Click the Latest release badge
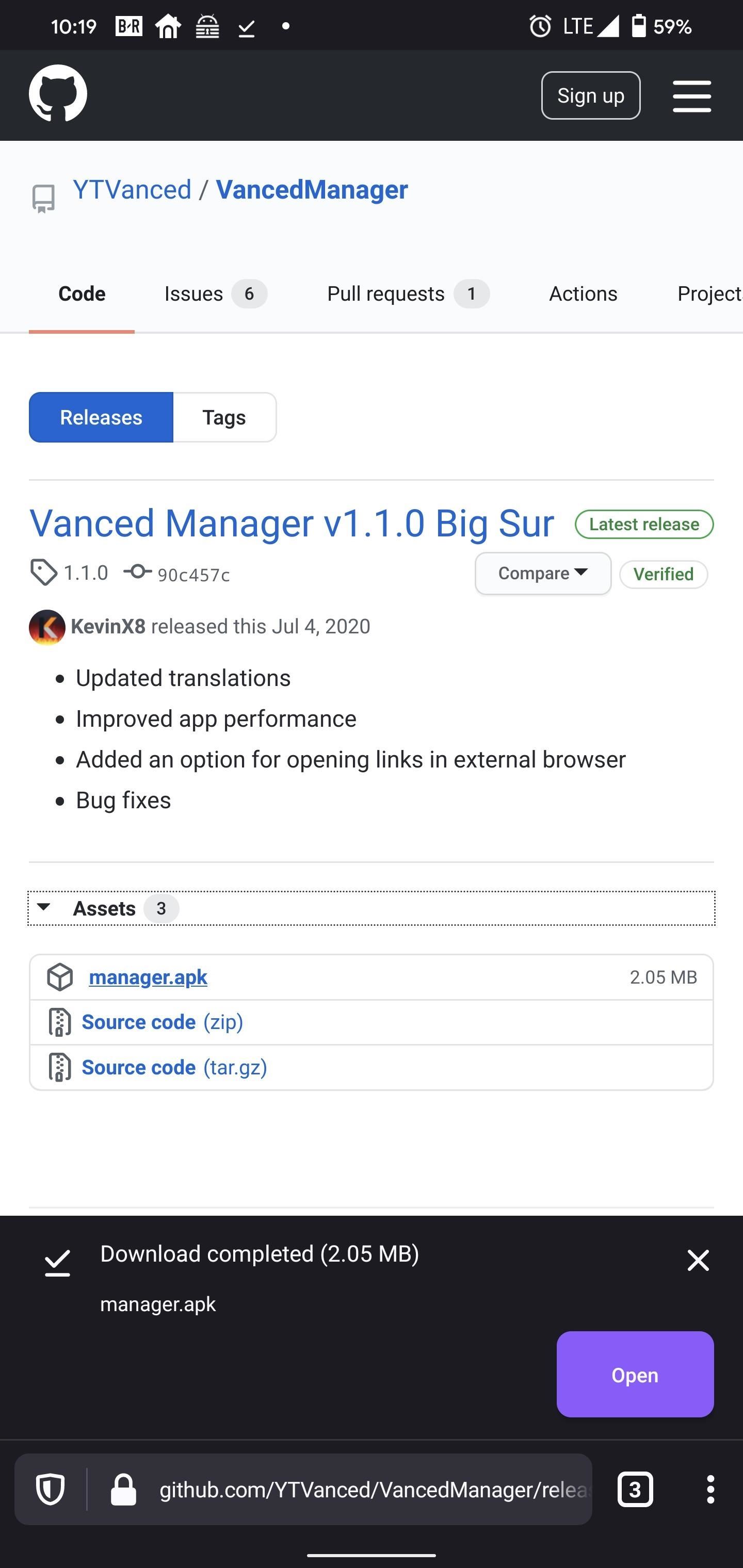Screen dimensions: 743x1568 click(644, 524)
